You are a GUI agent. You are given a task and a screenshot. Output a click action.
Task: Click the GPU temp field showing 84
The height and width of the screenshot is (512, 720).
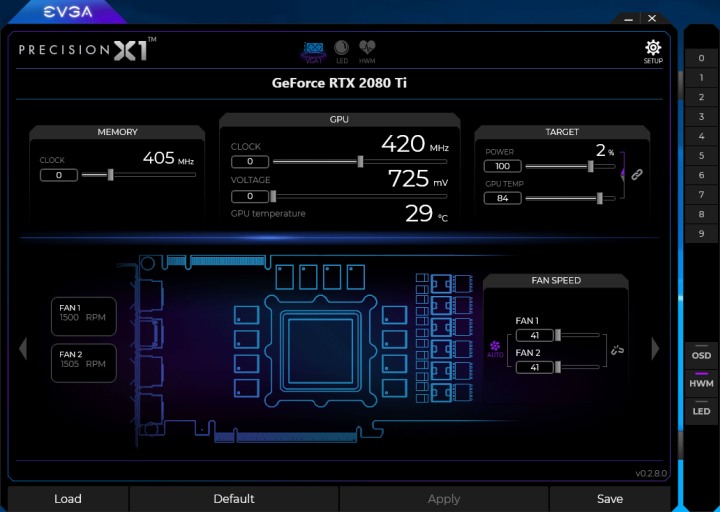pyautogui.click(x=503, y=198)
